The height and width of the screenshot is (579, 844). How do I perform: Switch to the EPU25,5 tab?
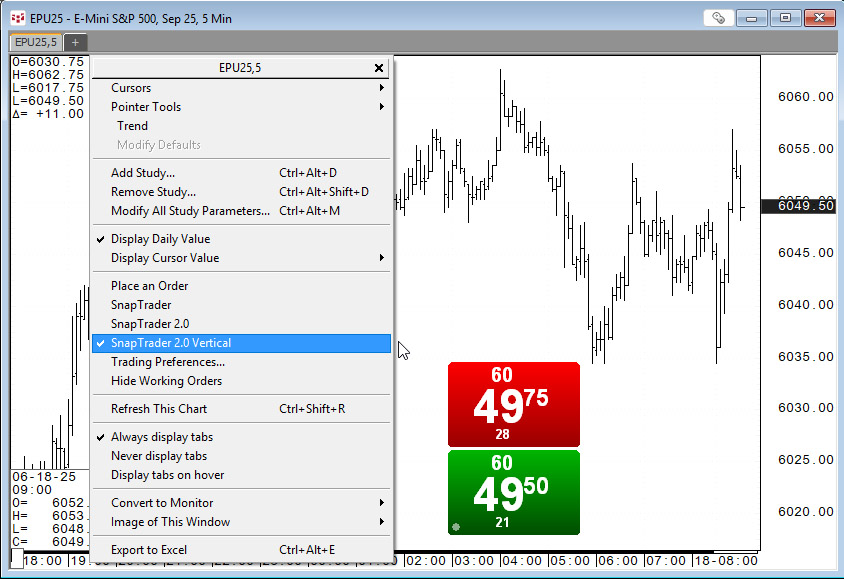tap(36, 42)
